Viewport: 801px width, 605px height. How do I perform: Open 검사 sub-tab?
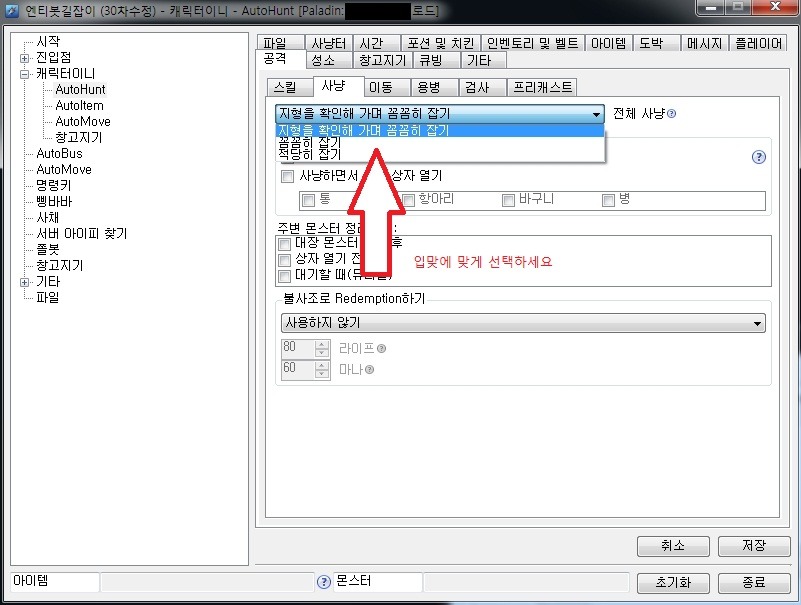(482, 87)
